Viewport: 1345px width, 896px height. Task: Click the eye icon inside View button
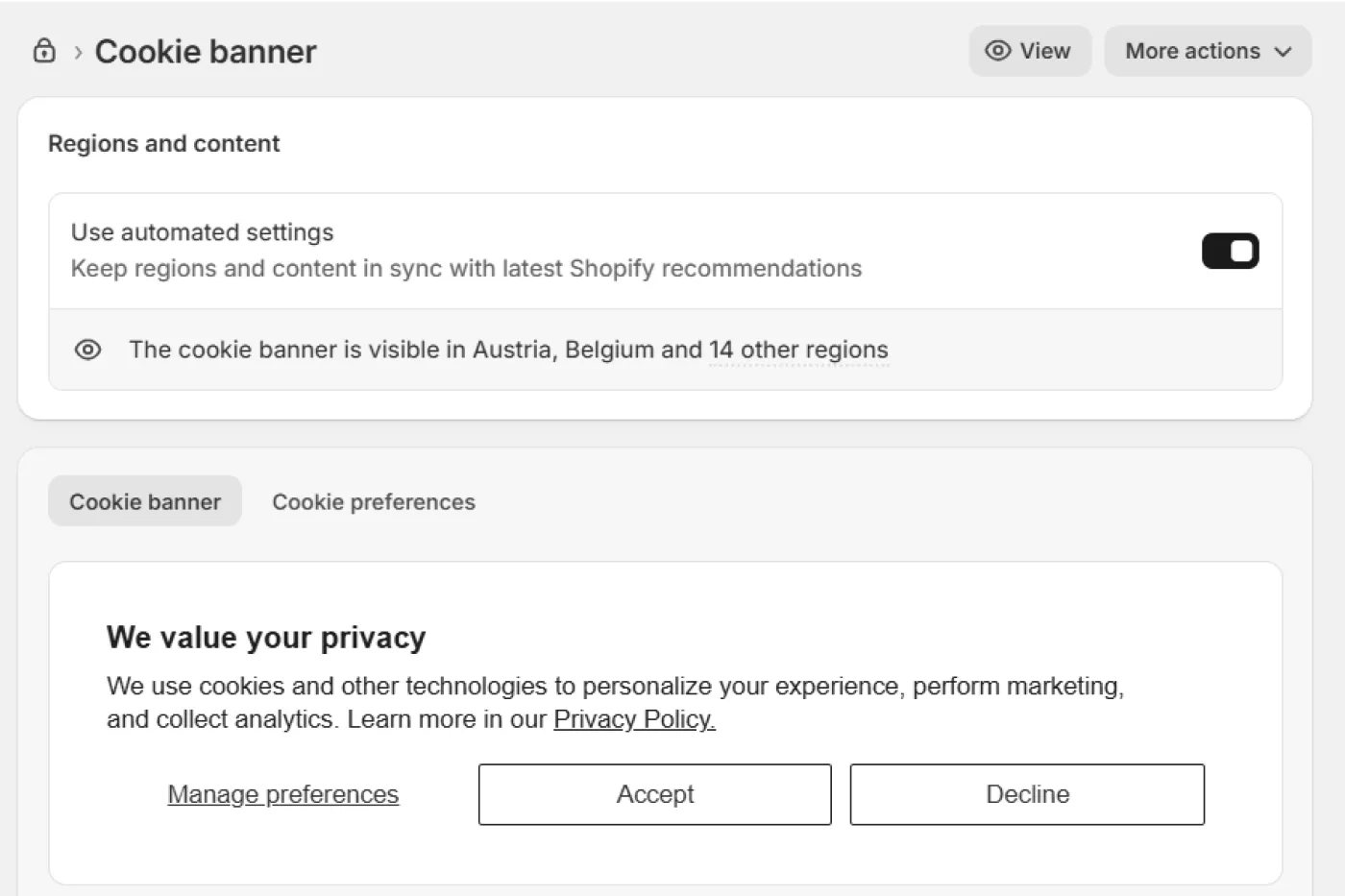click(998, 51)
